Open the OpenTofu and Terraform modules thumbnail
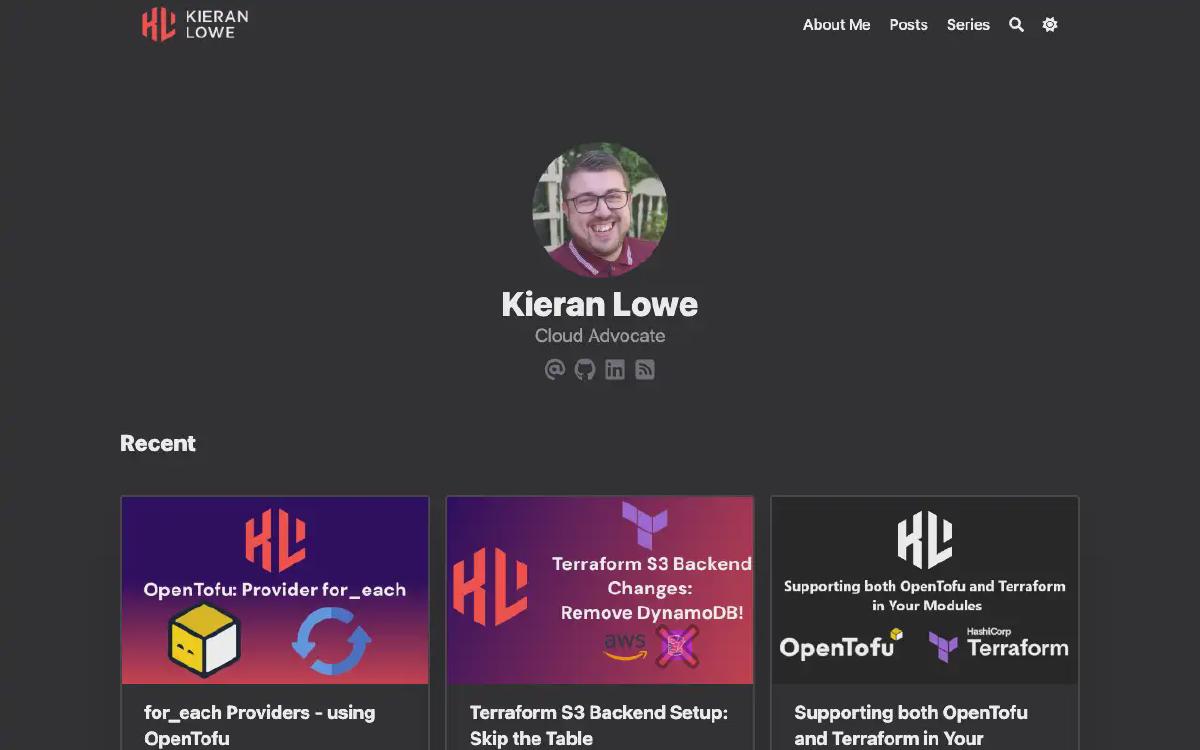This screenshot has height=750, width=1200. tap(925, 590)
